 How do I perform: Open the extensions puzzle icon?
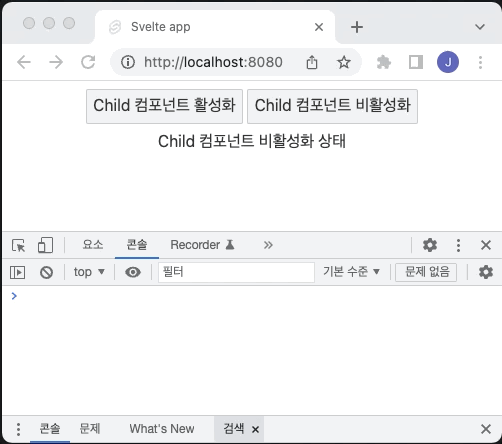point(383,62)
